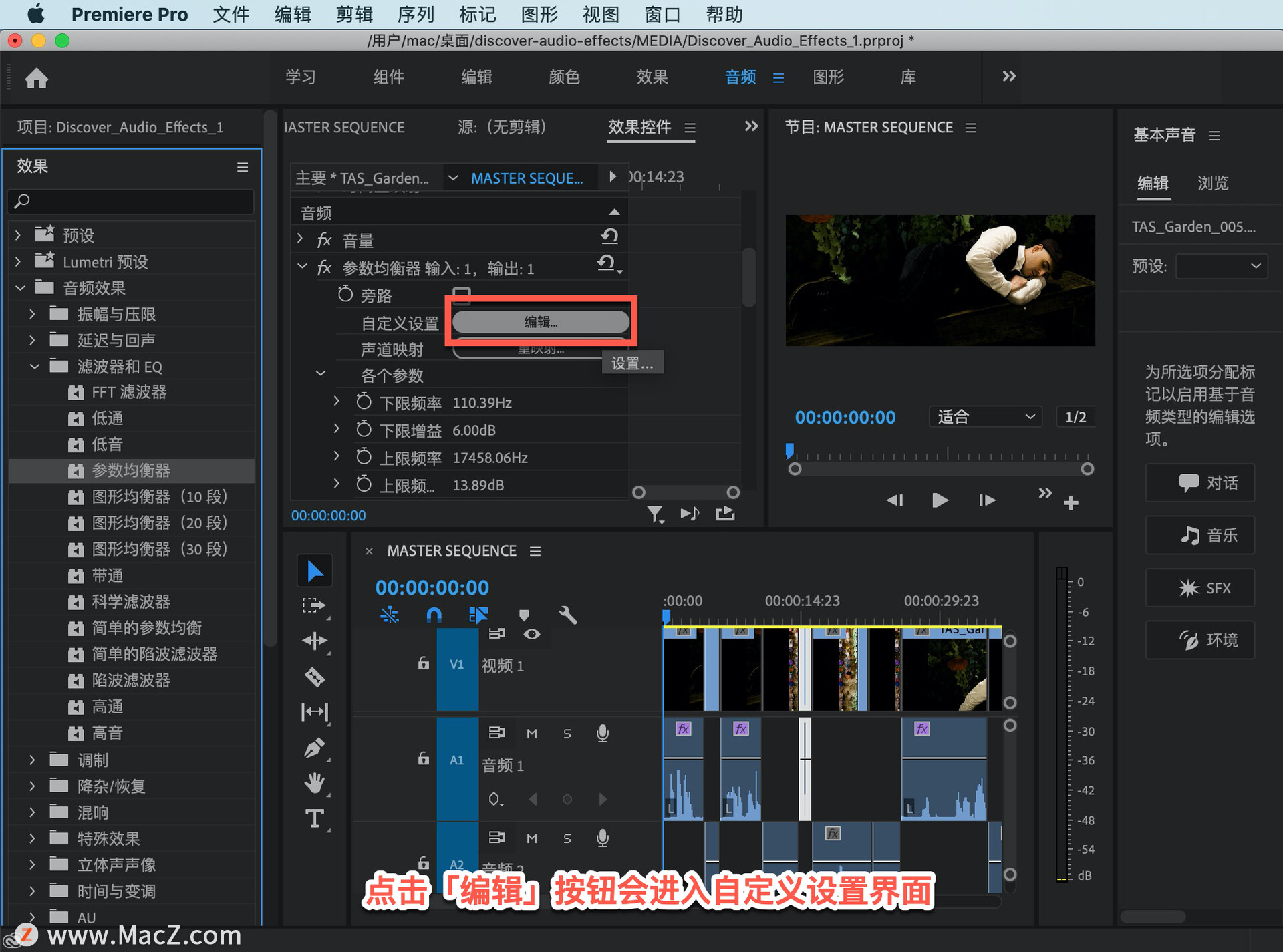Expand the 振幅与压限 folder
Image resolution: width=1283 pixels, height=952 pixels.
[x=32, y=314]
